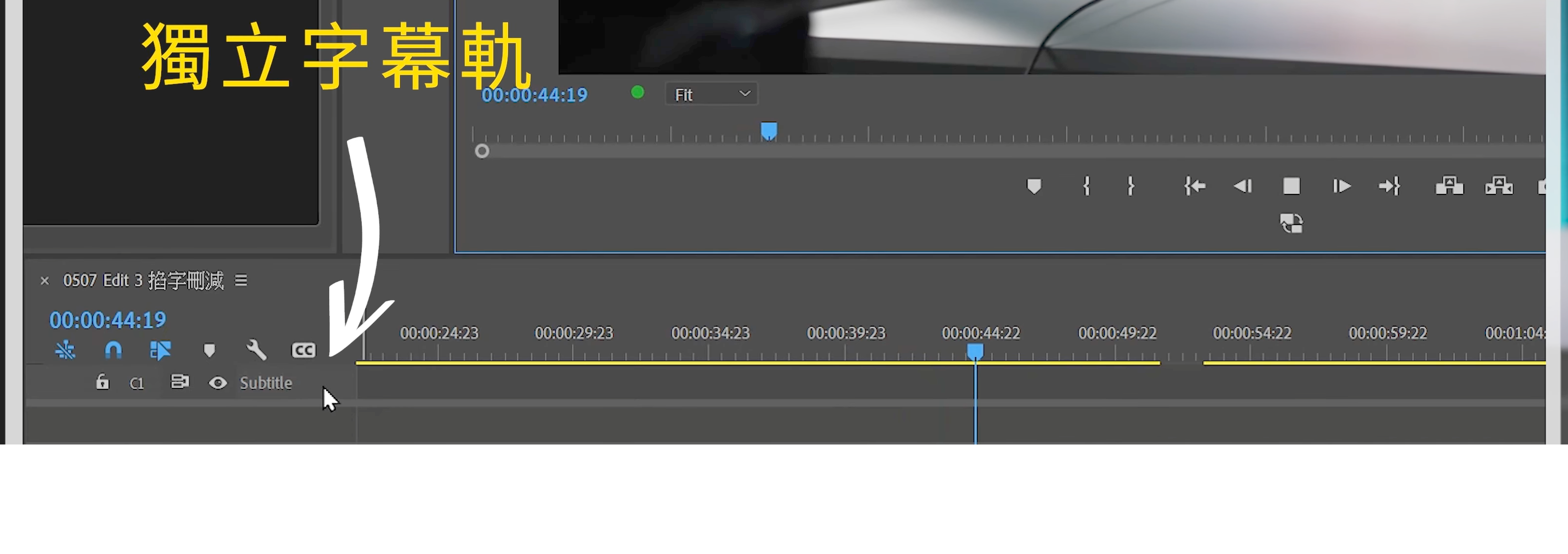Click the Go to In point icon
This screenshot has height=554, width=1568.
(x=1194, y=186)
